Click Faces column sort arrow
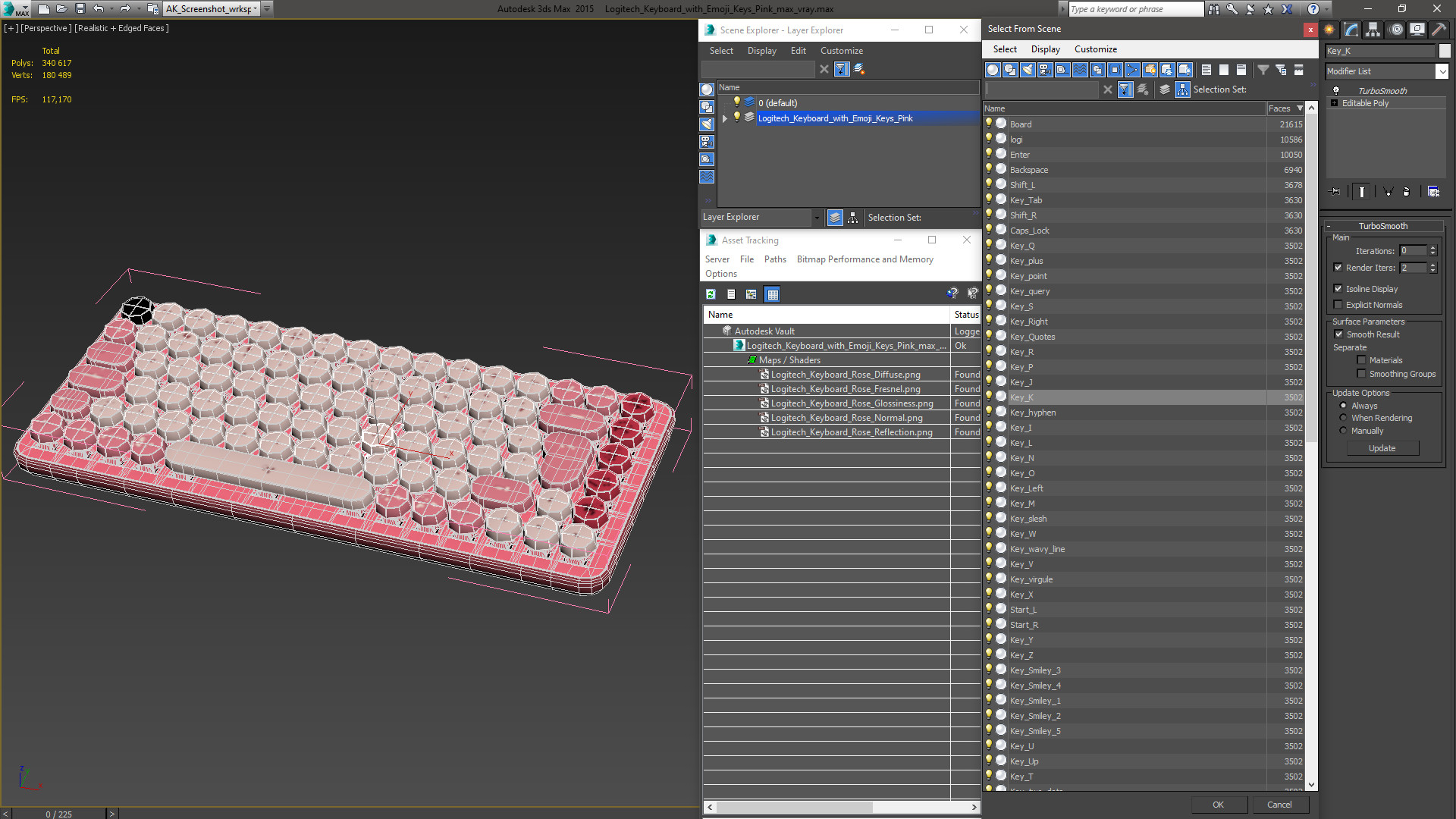1456x819 pixels. click(x=1300, y=108)
